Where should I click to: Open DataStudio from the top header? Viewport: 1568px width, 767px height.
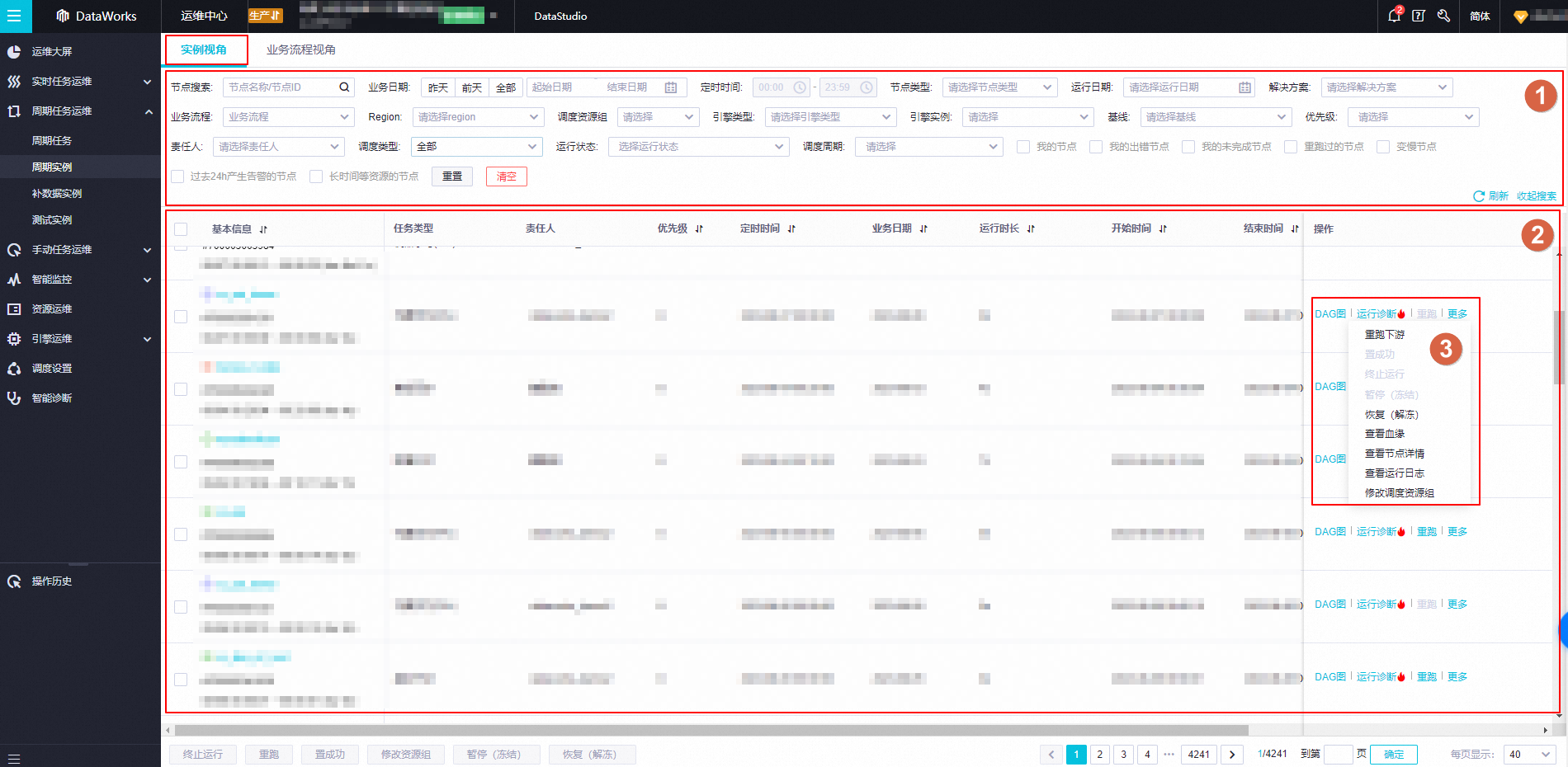click(x=560, y=16)
